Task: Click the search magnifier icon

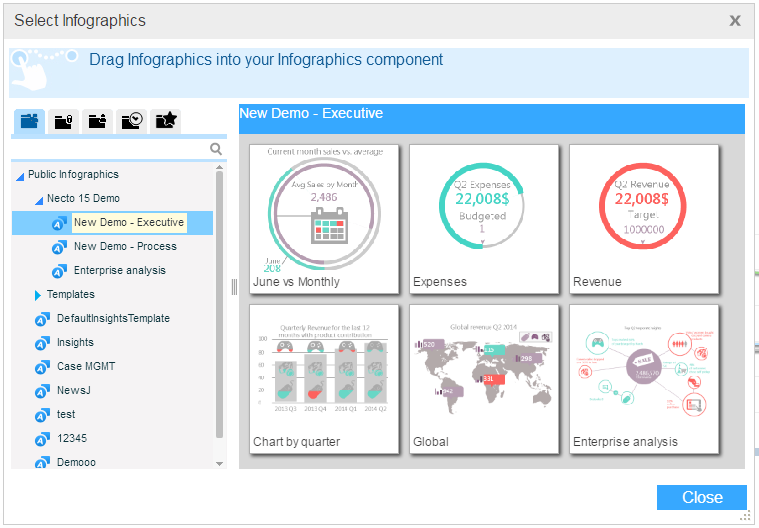Action: (216, 150)
